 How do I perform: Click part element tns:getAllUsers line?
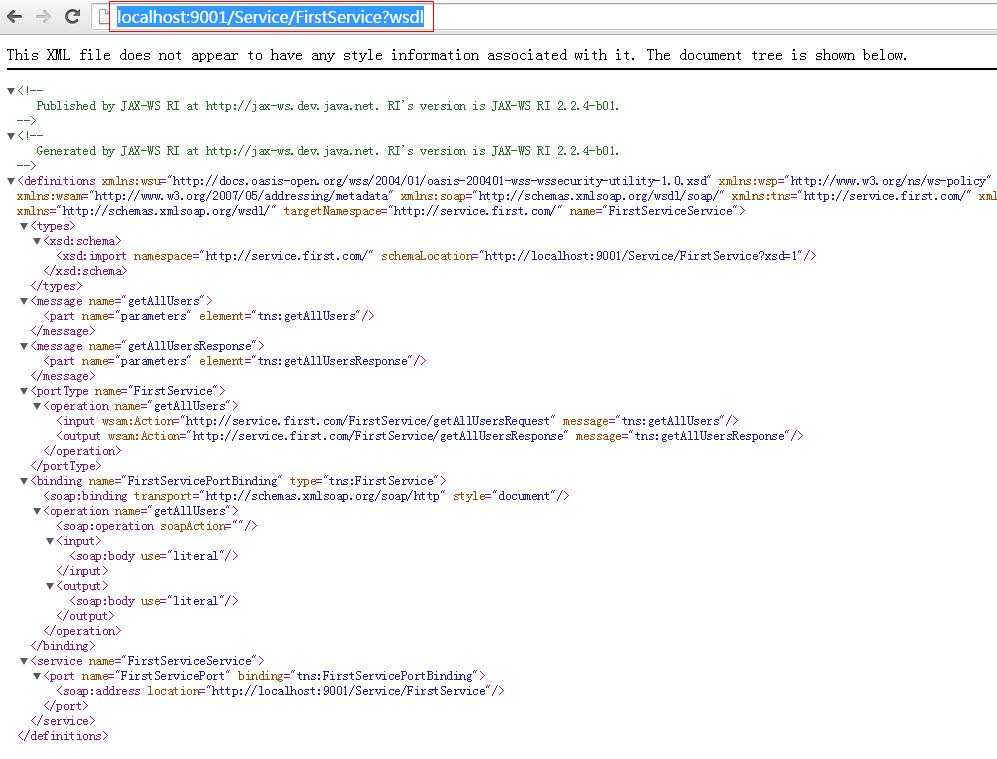[x=209, y=316]
